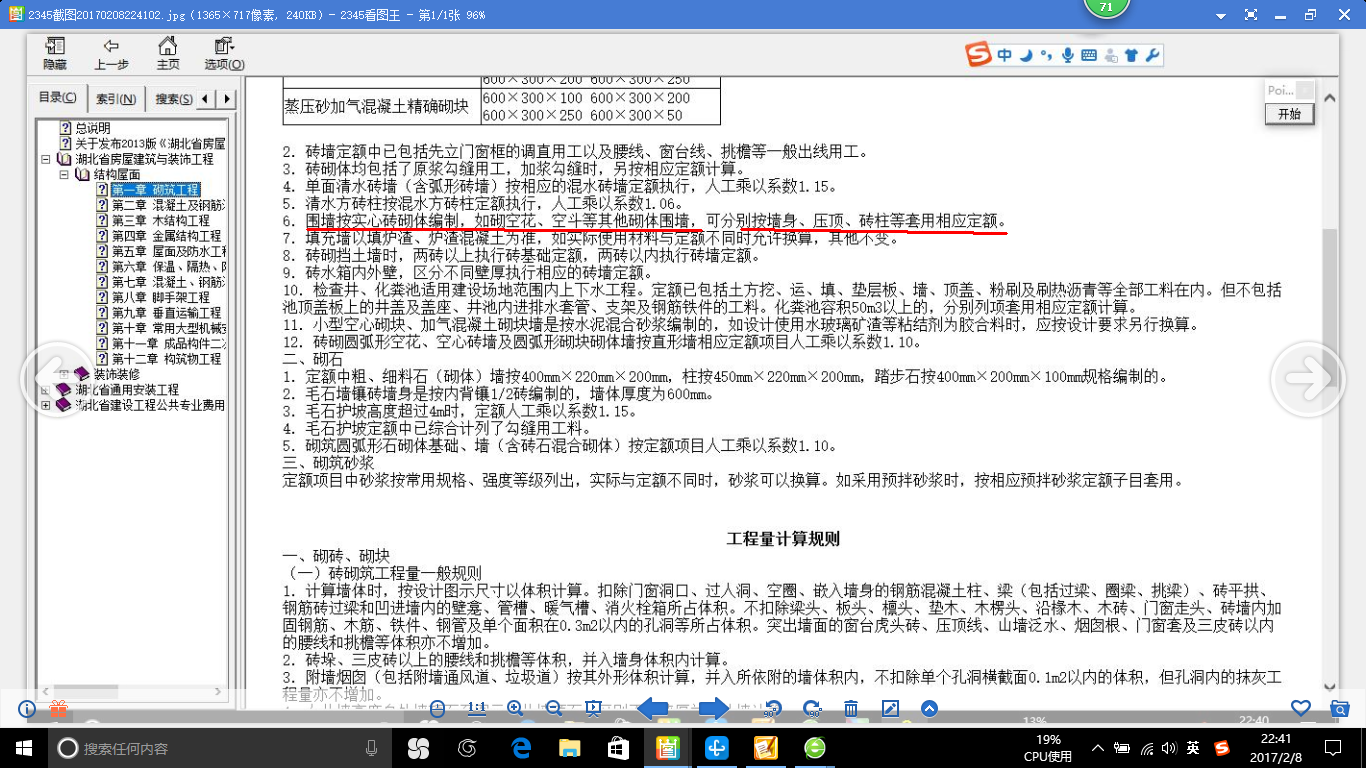Click the orange gift icon in bottom toolbar
This screenshot has width=1366, height=768.
(x=58, y=709)
